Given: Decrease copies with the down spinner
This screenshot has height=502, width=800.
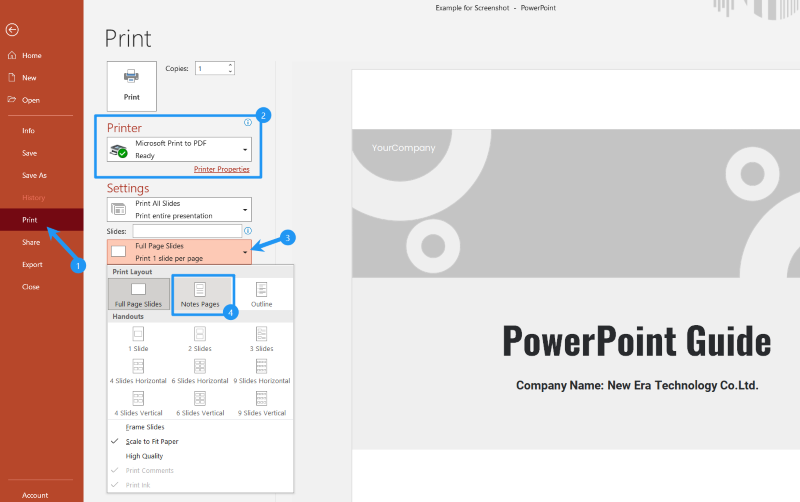Looking at the screenshot, I should (231, 71).
